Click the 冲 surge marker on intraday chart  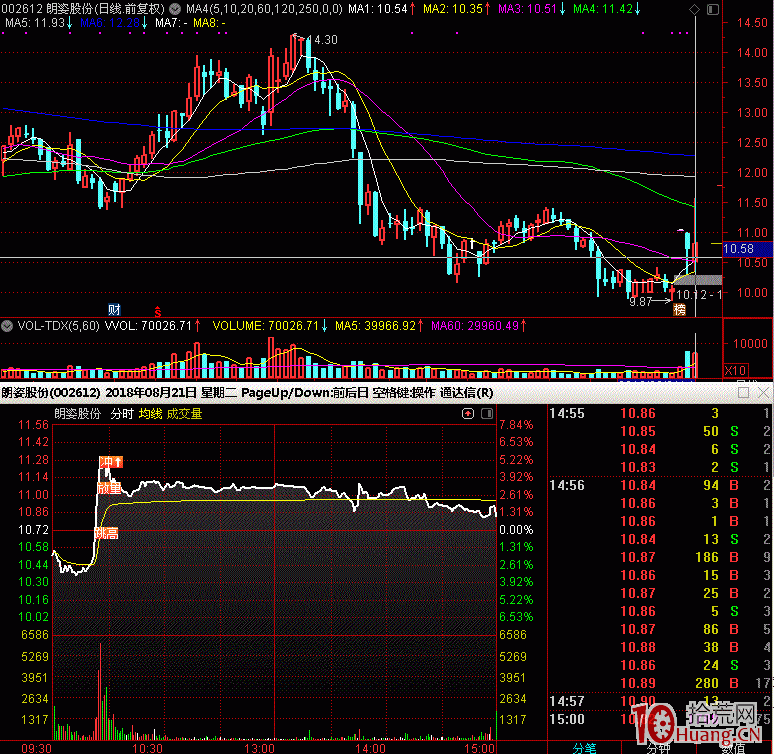pos(108,462)
